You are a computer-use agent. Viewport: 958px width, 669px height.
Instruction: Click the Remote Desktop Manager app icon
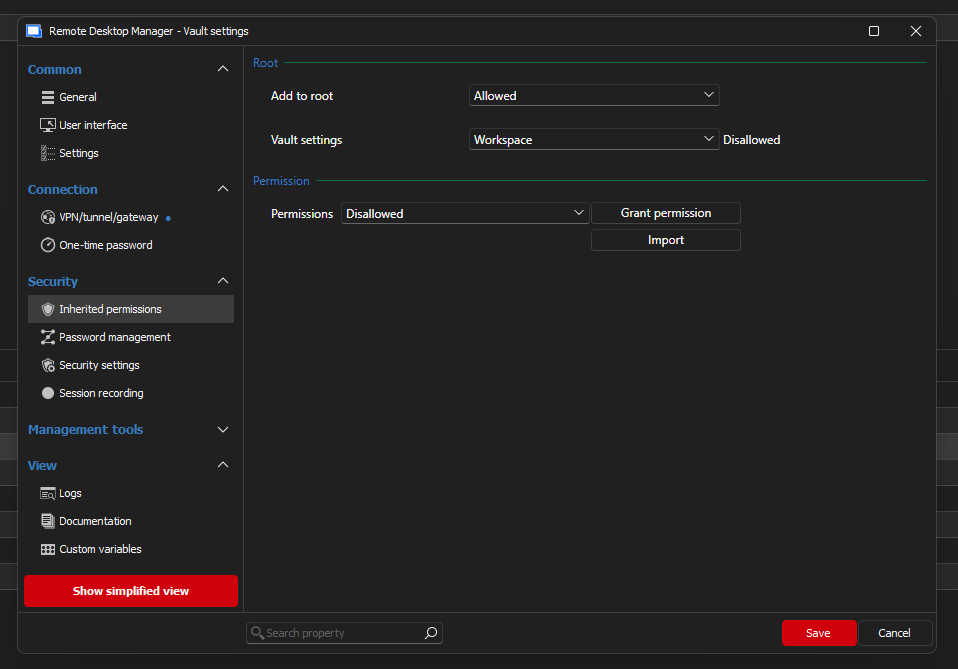pyautogui.click(x=34, y=31)
